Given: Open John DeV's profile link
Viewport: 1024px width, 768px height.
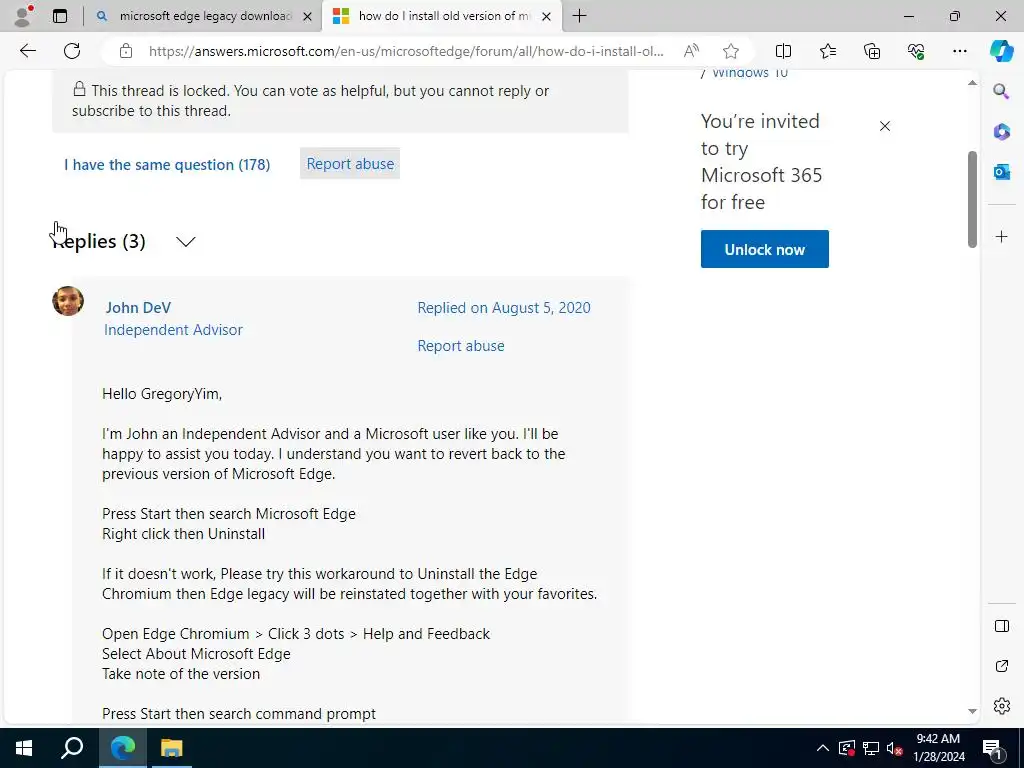Looking at the screenshot, I should (x=138, y=308).
